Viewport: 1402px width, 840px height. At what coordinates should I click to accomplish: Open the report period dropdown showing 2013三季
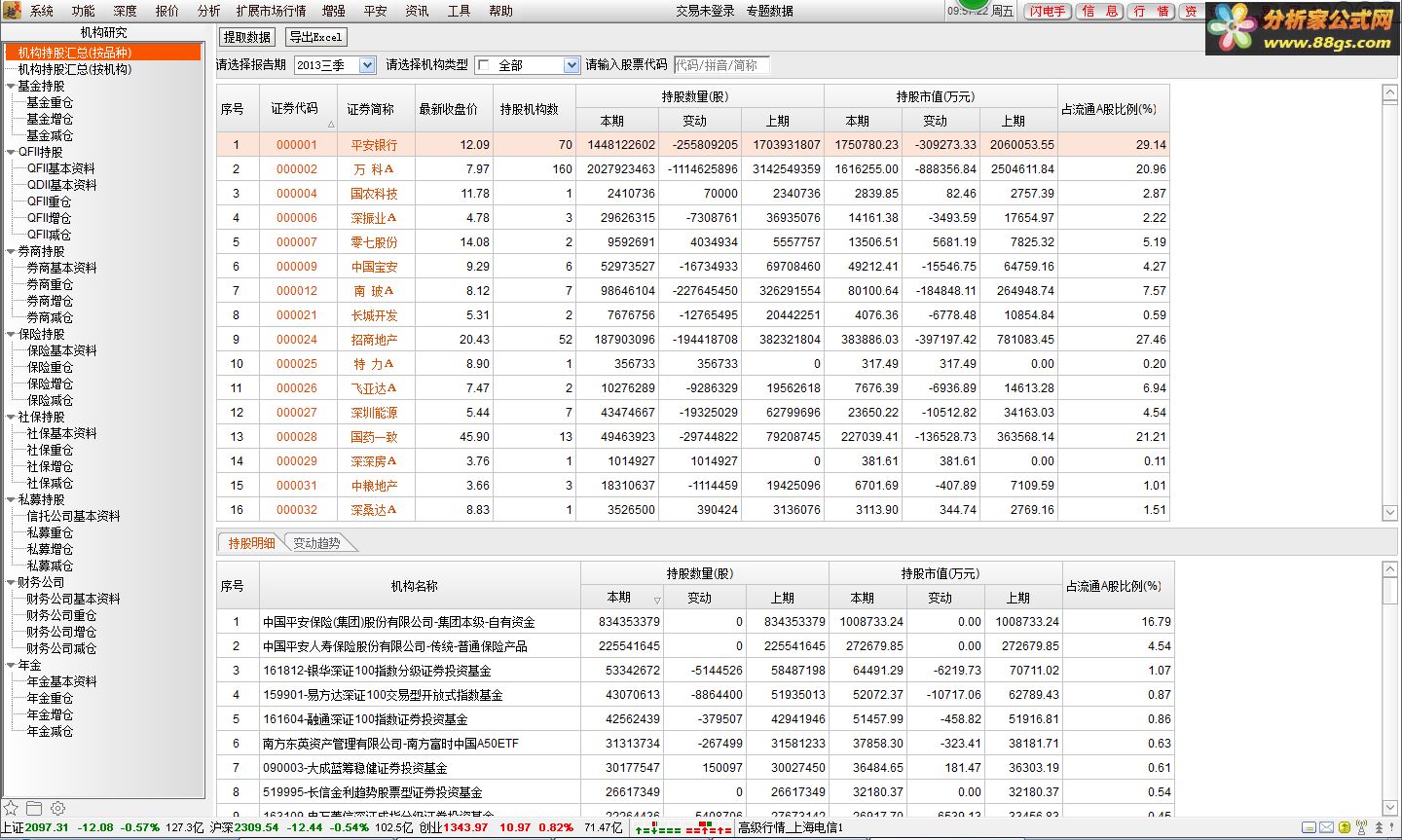pyautogui.click(x=367, y=65)
